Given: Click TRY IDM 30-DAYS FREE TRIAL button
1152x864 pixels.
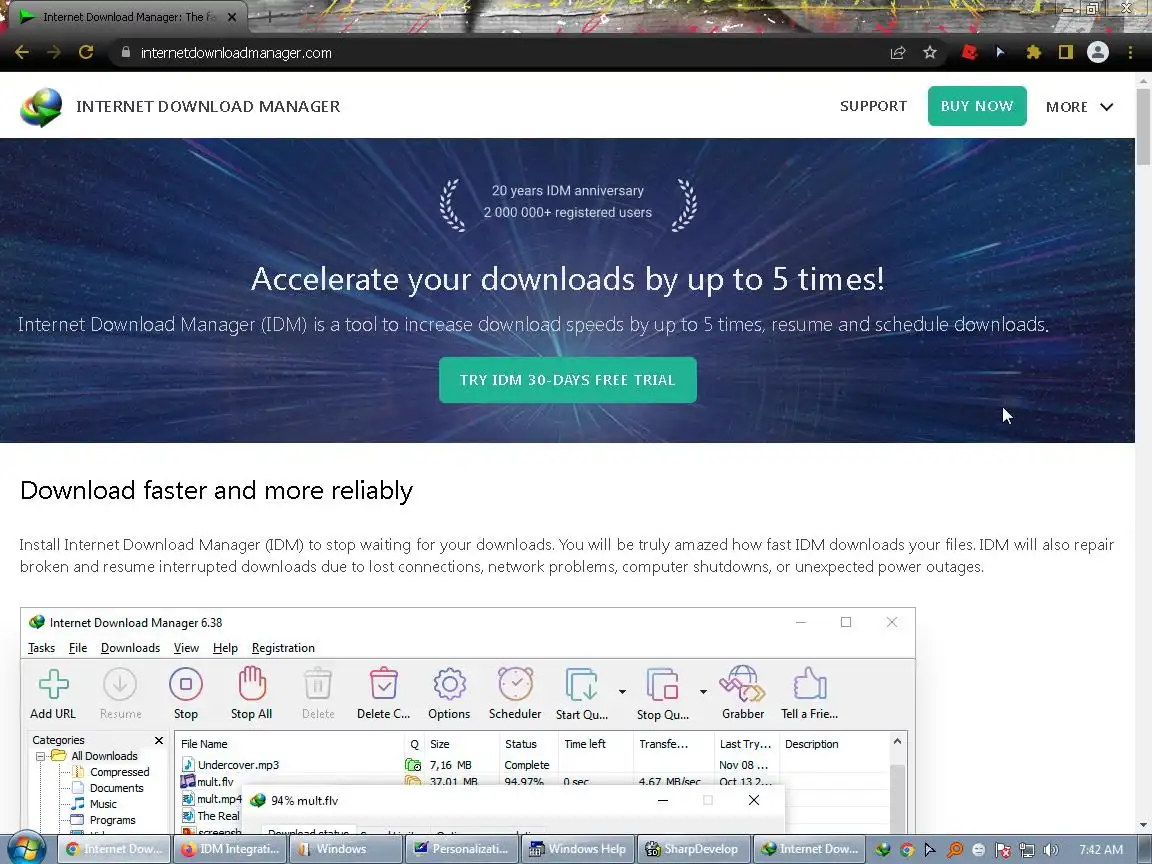Looking at the screenshot, I should point(567,380).
